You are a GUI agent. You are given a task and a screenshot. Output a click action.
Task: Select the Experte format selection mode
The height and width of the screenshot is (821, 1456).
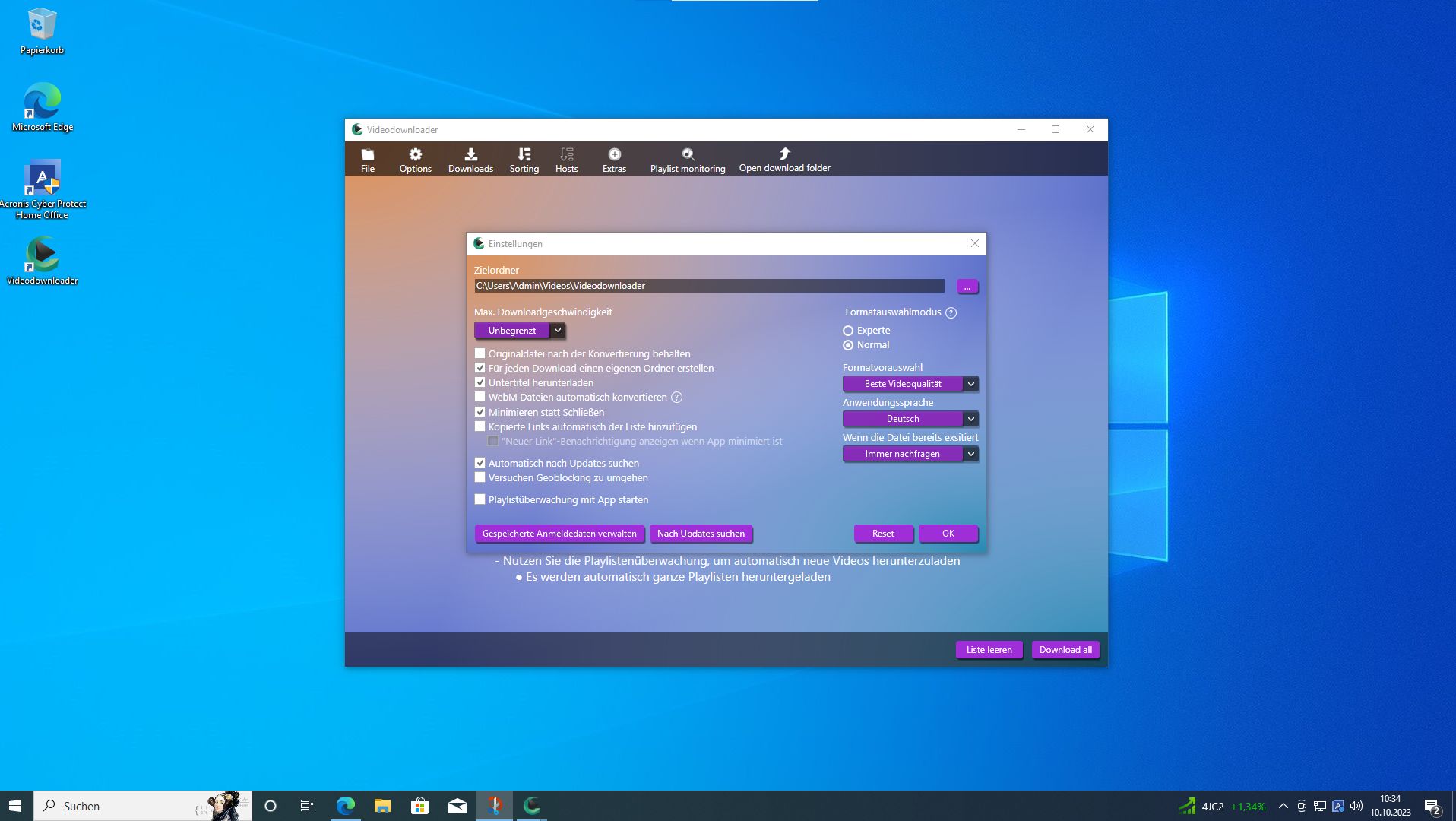click(848, 330)
